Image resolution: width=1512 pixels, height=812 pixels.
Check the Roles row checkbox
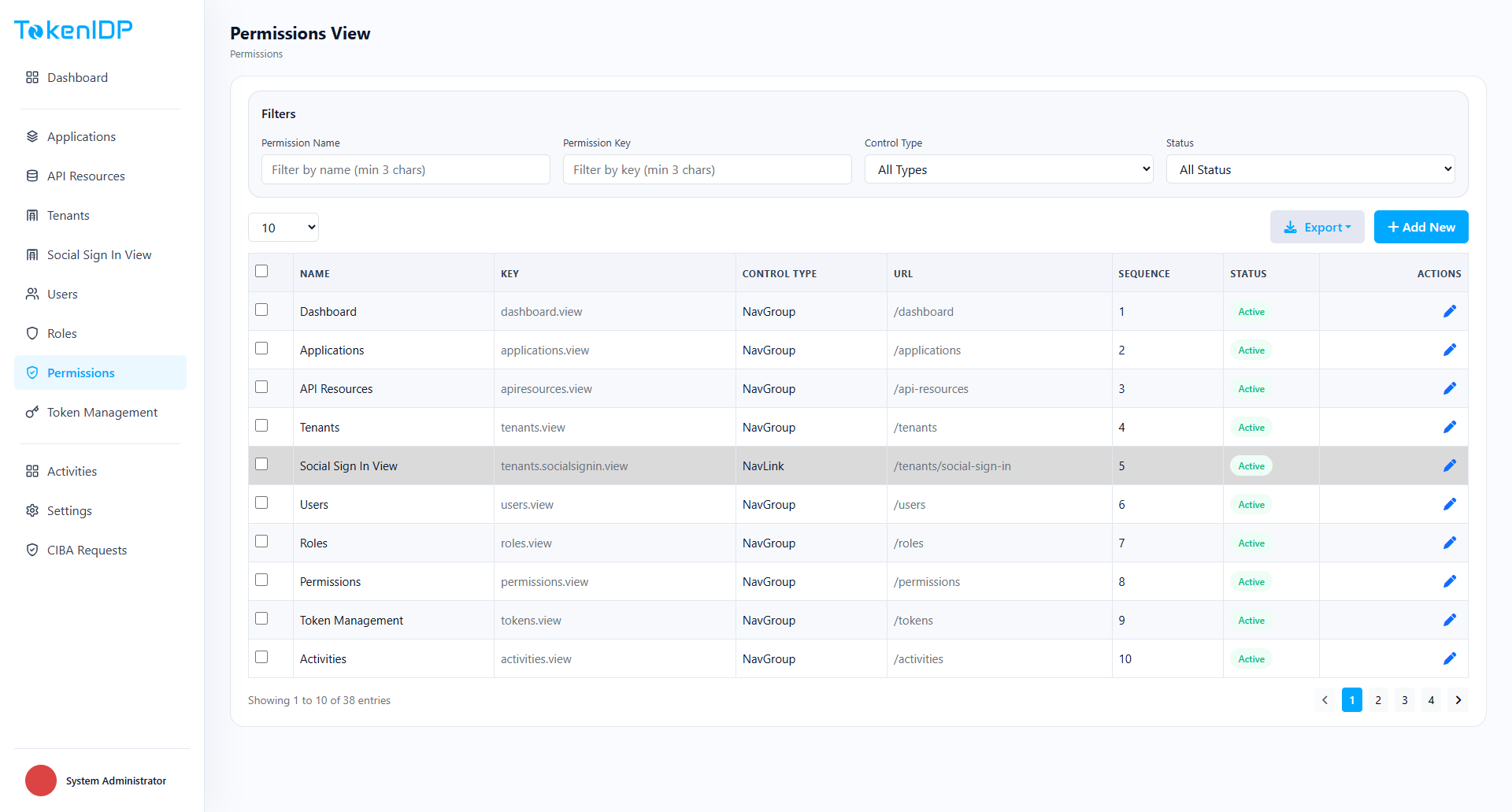click(261, 541)
